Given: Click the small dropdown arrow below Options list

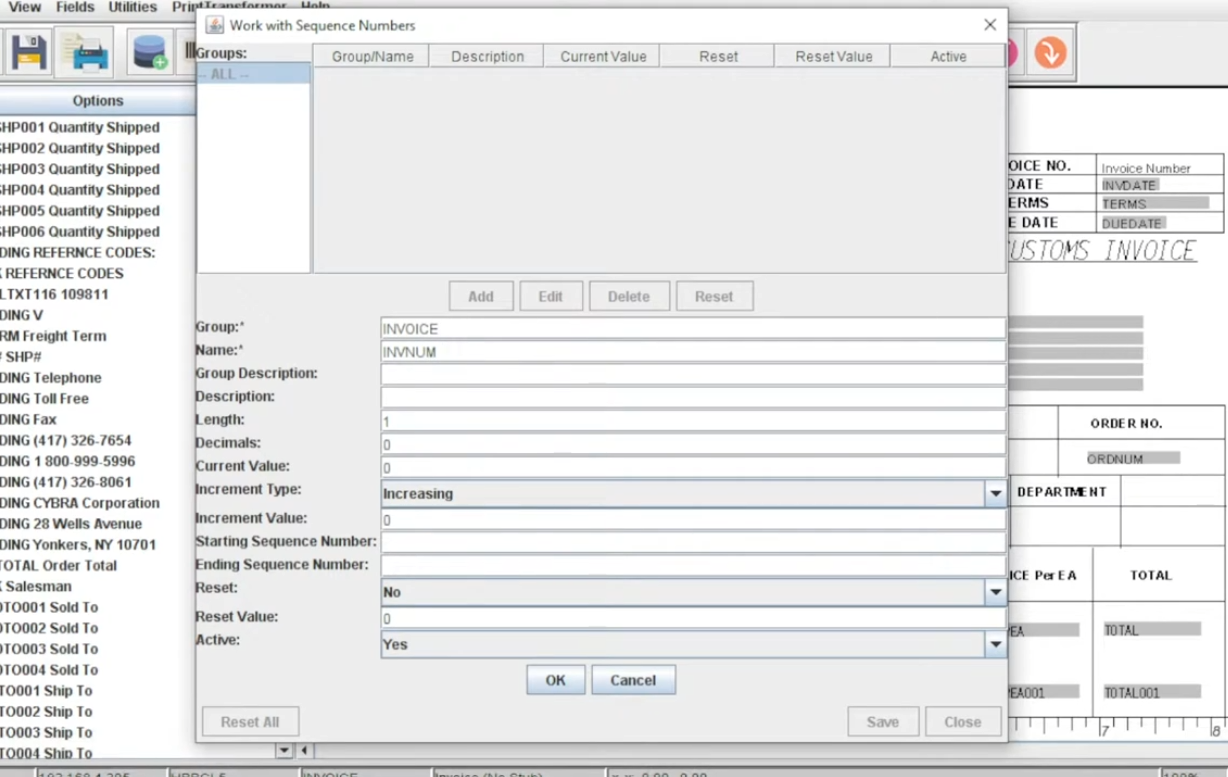Looking at the screenshot, I should tap(284, 750).
